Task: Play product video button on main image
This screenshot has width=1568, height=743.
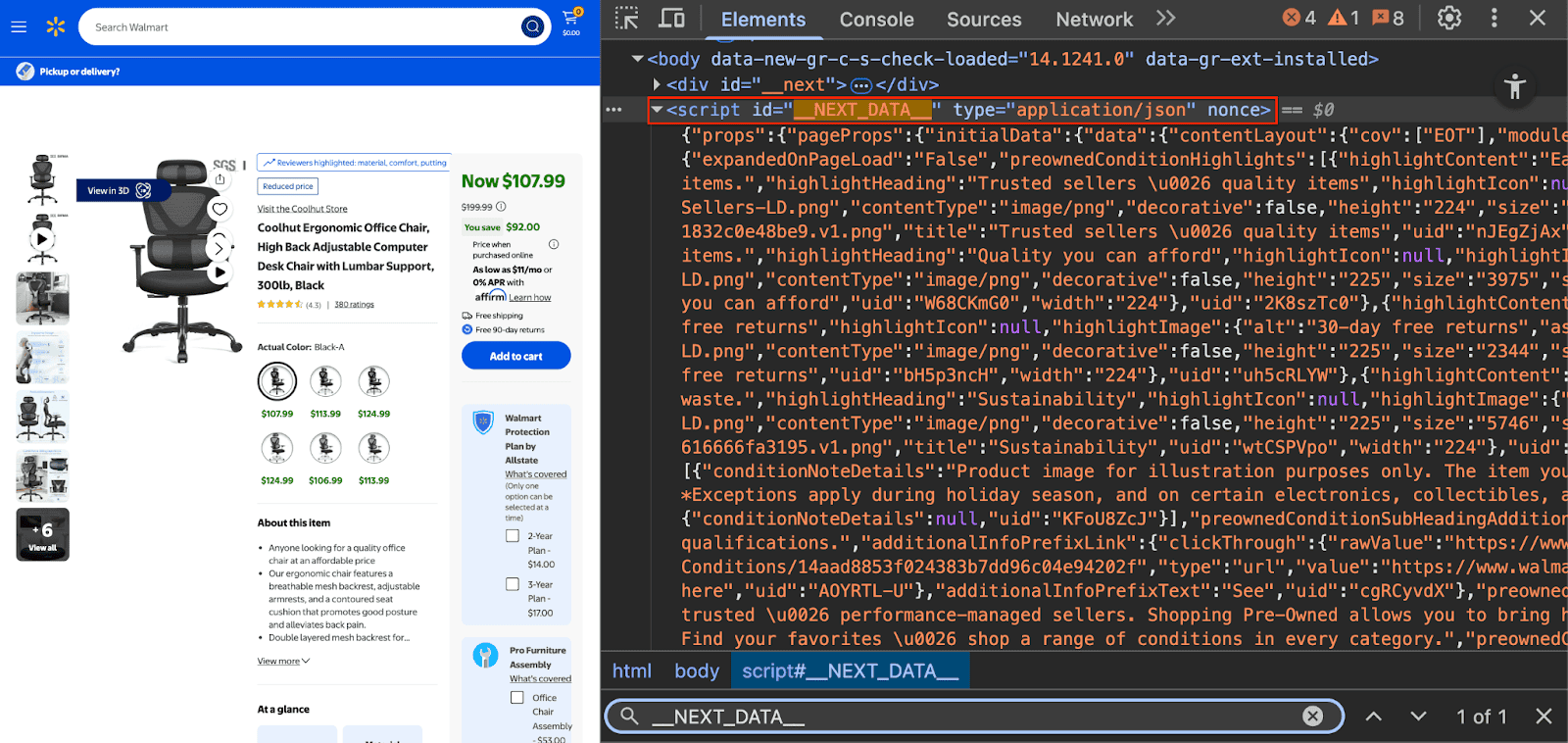Action: 220,272
